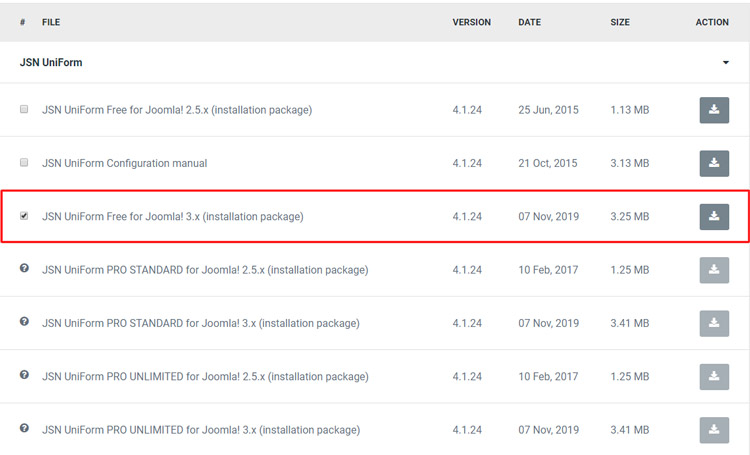Click date 07 Nov, 2019 in UniForm Free row
The height and width of the screenshot is (455, 750).
pyautogui.click(x=549, y=217)
